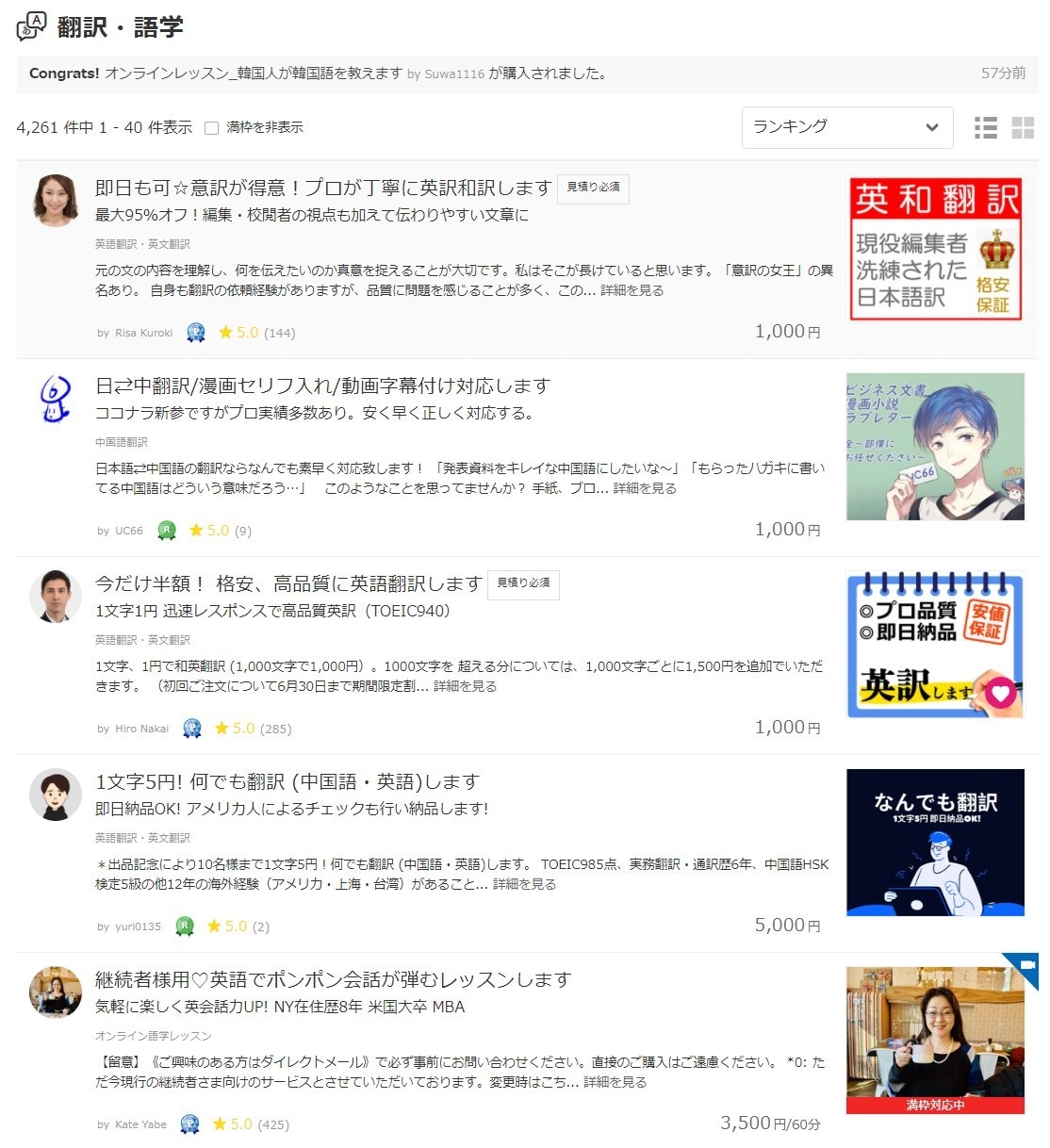Click Hiro Nakai's blue rank badge
This screenshot has width=1050, height=1148.
[191, 728]
